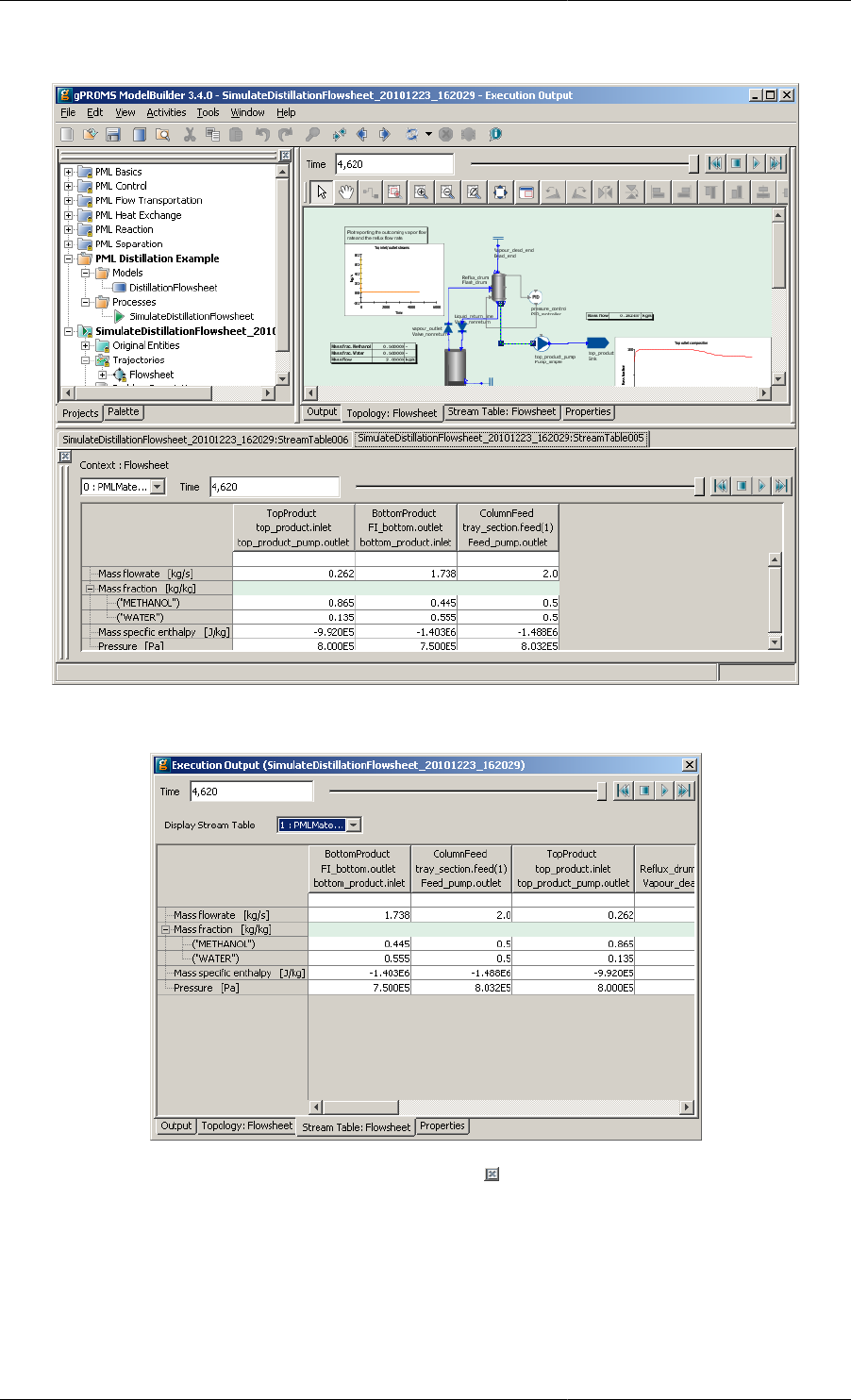The height and width of the screenshot is (1400, 851).
Task: Select the pointer arrow tool in flowsheet toolbar
Action: coord(322,192)
